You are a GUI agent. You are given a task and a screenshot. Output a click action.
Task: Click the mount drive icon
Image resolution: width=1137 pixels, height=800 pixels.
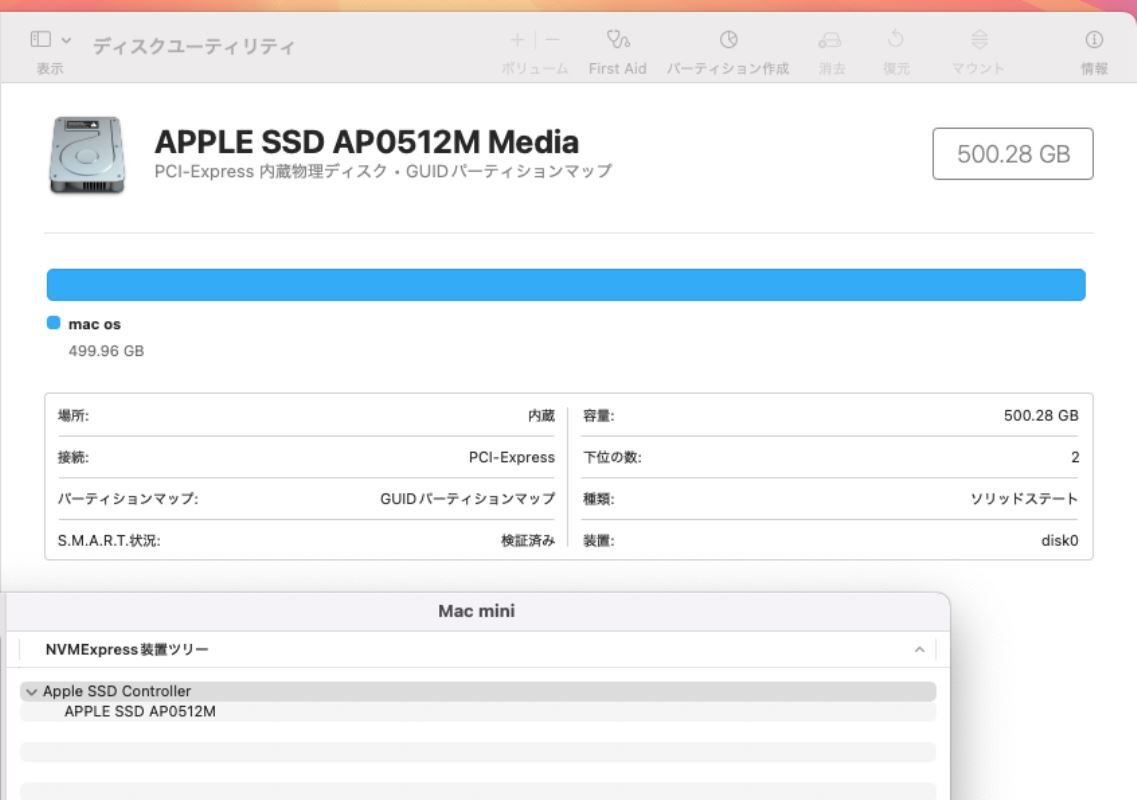pyautogui.click(x=979, y=39)
